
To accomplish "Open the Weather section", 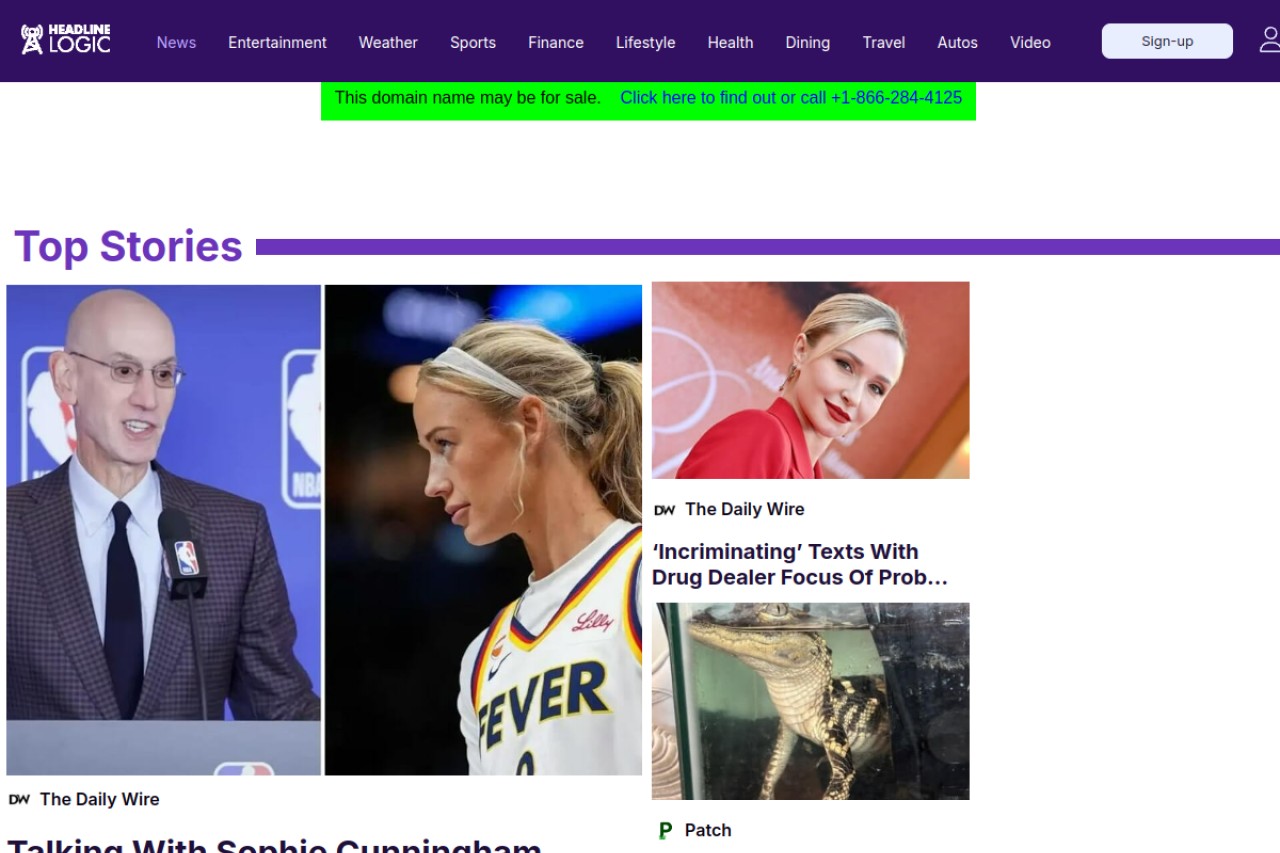I will tap(388, 42).
